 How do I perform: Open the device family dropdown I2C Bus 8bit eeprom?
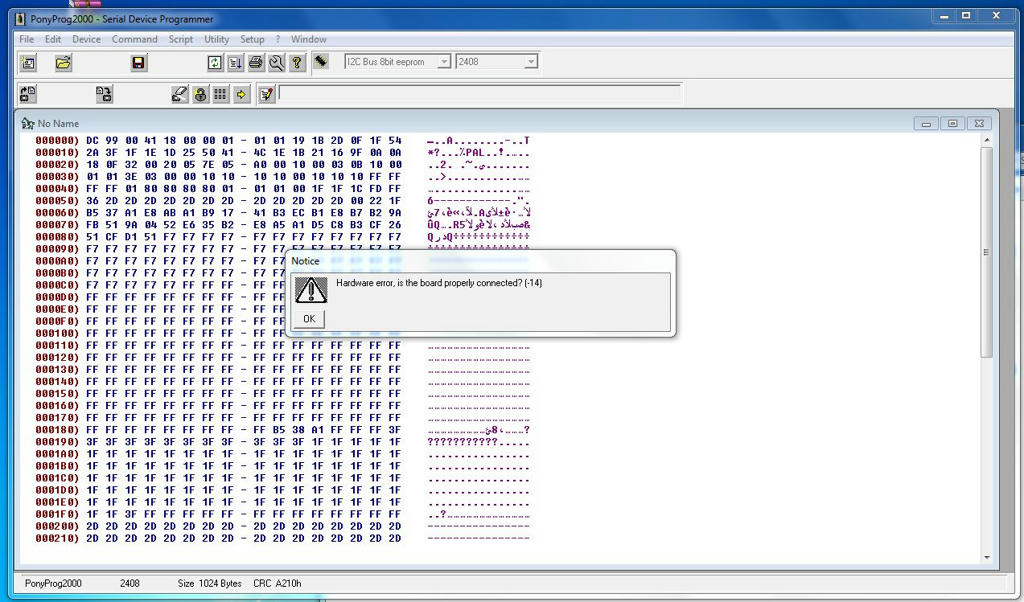pyautogui.click(x=398, y=61)
